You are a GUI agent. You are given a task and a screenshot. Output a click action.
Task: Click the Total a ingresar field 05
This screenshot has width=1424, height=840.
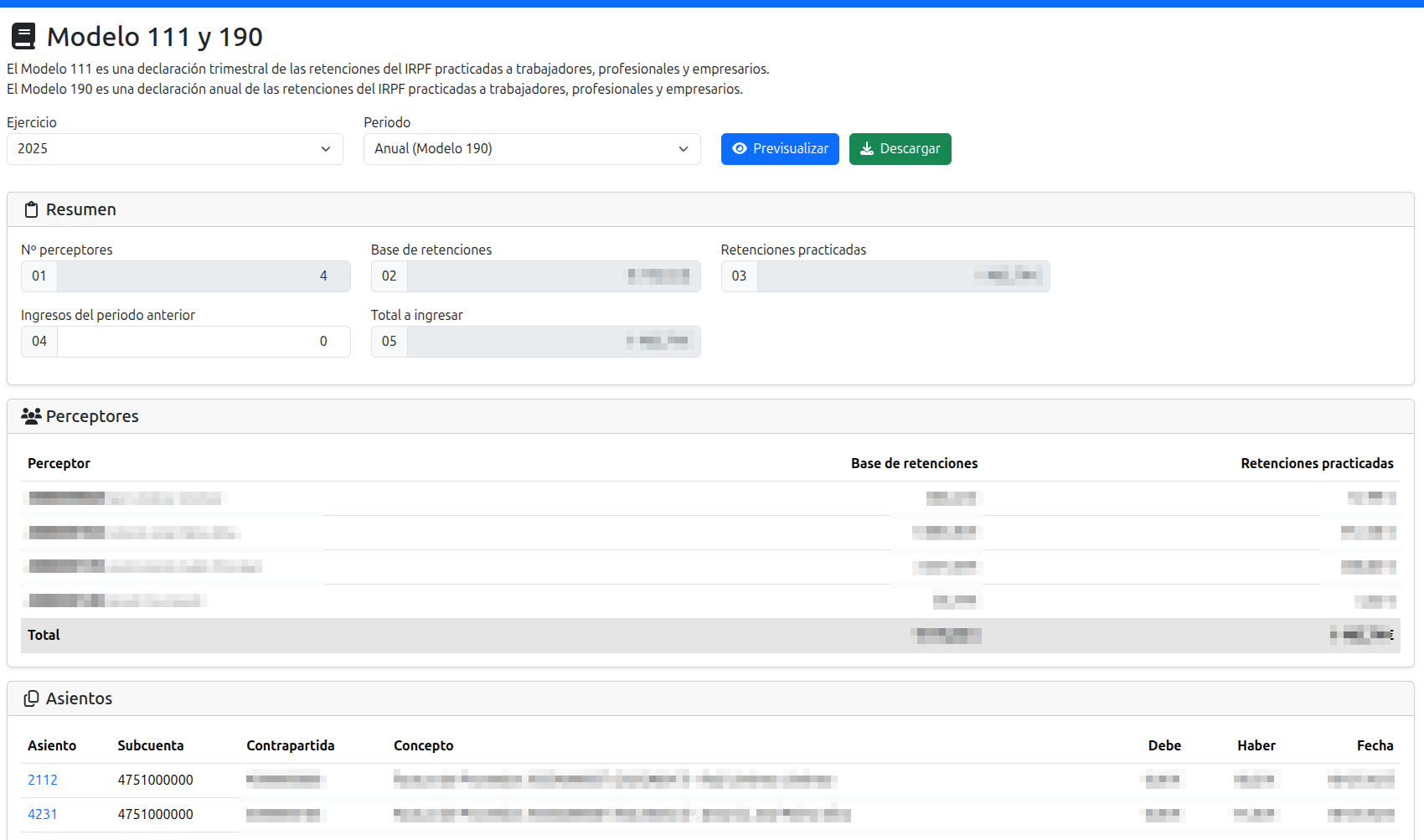(553, 342)
